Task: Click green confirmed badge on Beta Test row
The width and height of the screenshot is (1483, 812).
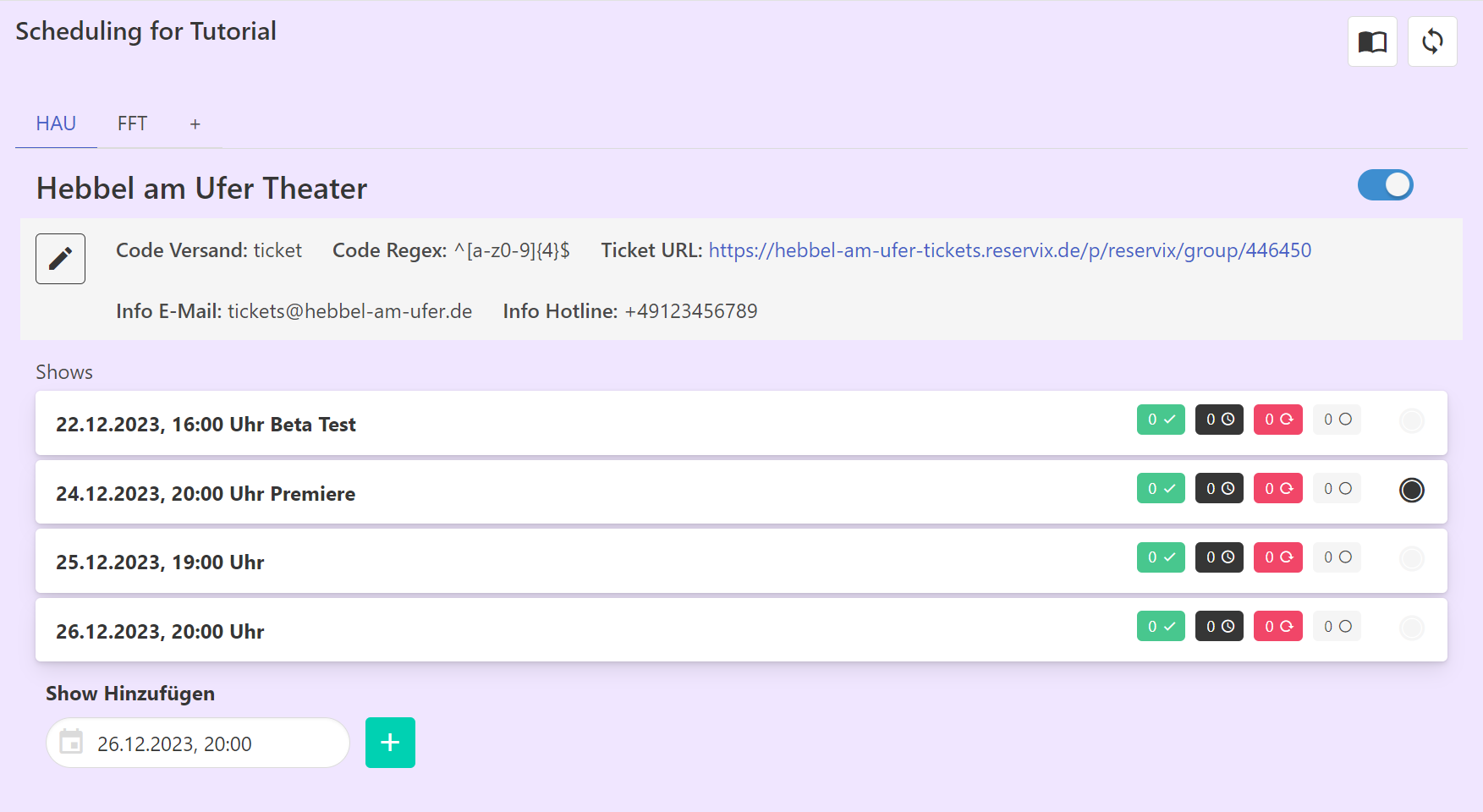Action: (x=1161, y=420)
